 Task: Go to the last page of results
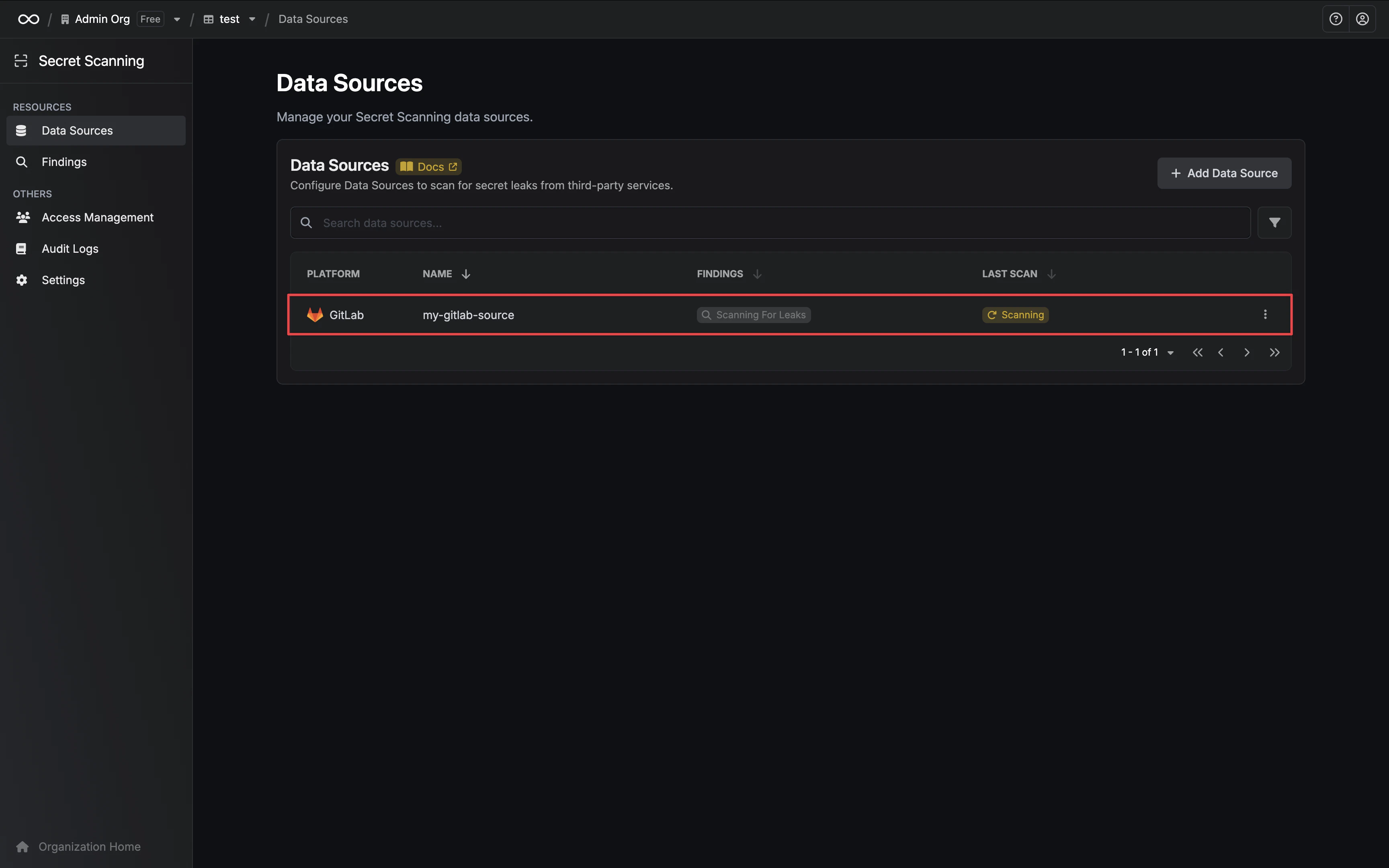[1274, 352]
